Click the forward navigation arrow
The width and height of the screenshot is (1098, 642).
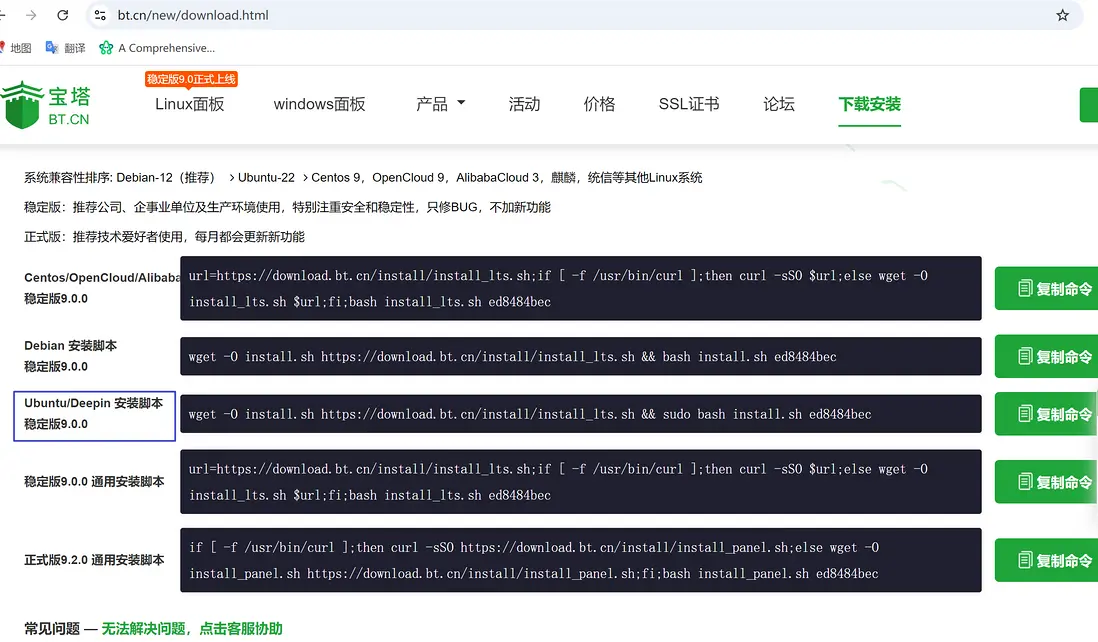click(31, 15)
